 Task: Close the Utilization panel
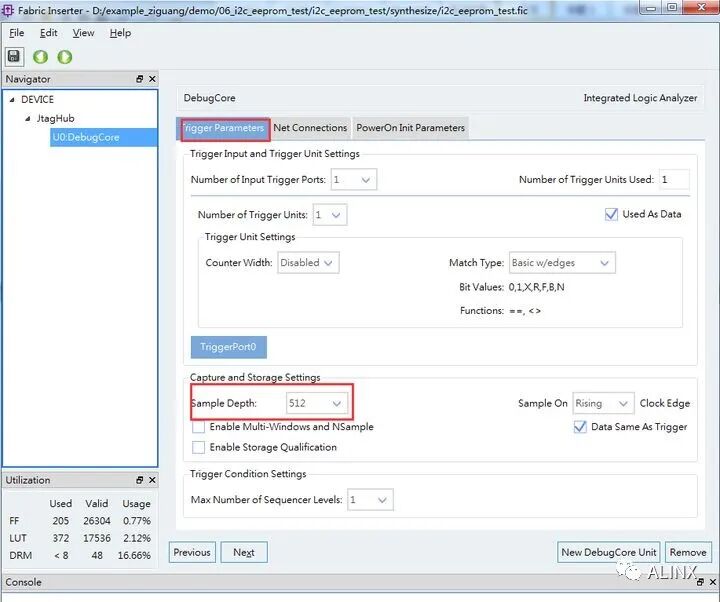[x=152, y=480]
